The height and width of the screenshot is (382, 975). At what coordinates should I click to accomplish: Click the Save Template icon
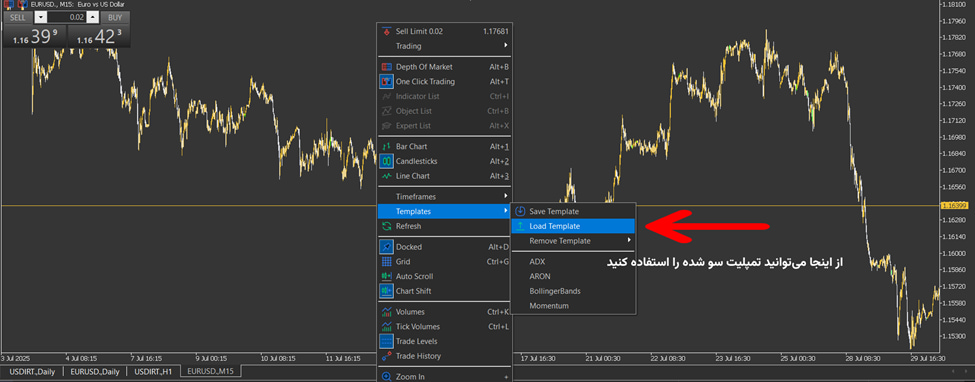click(x=520, y=212)
